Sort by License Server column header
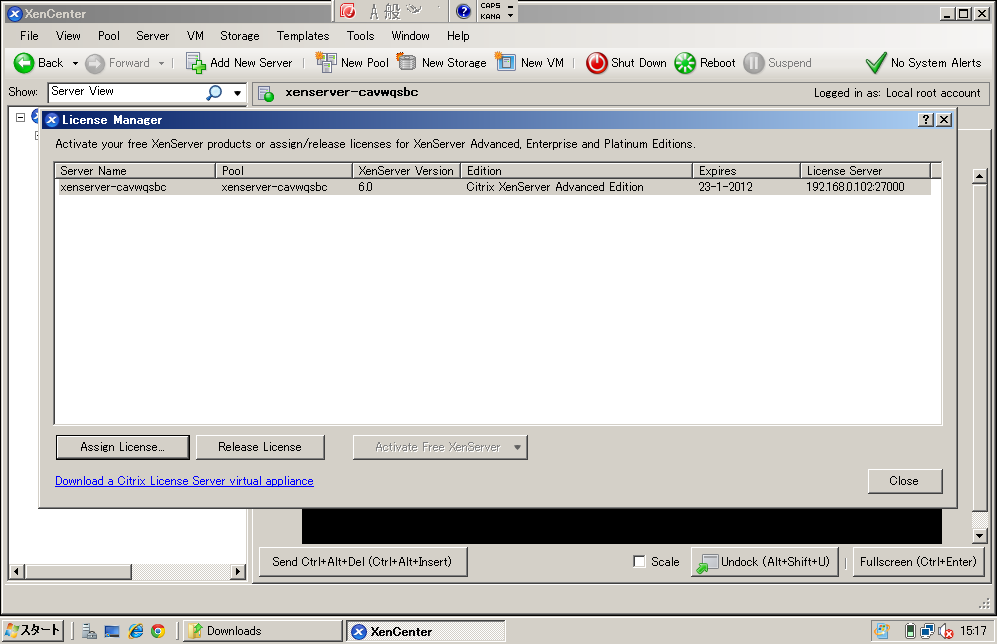 [x=865, y=170]
